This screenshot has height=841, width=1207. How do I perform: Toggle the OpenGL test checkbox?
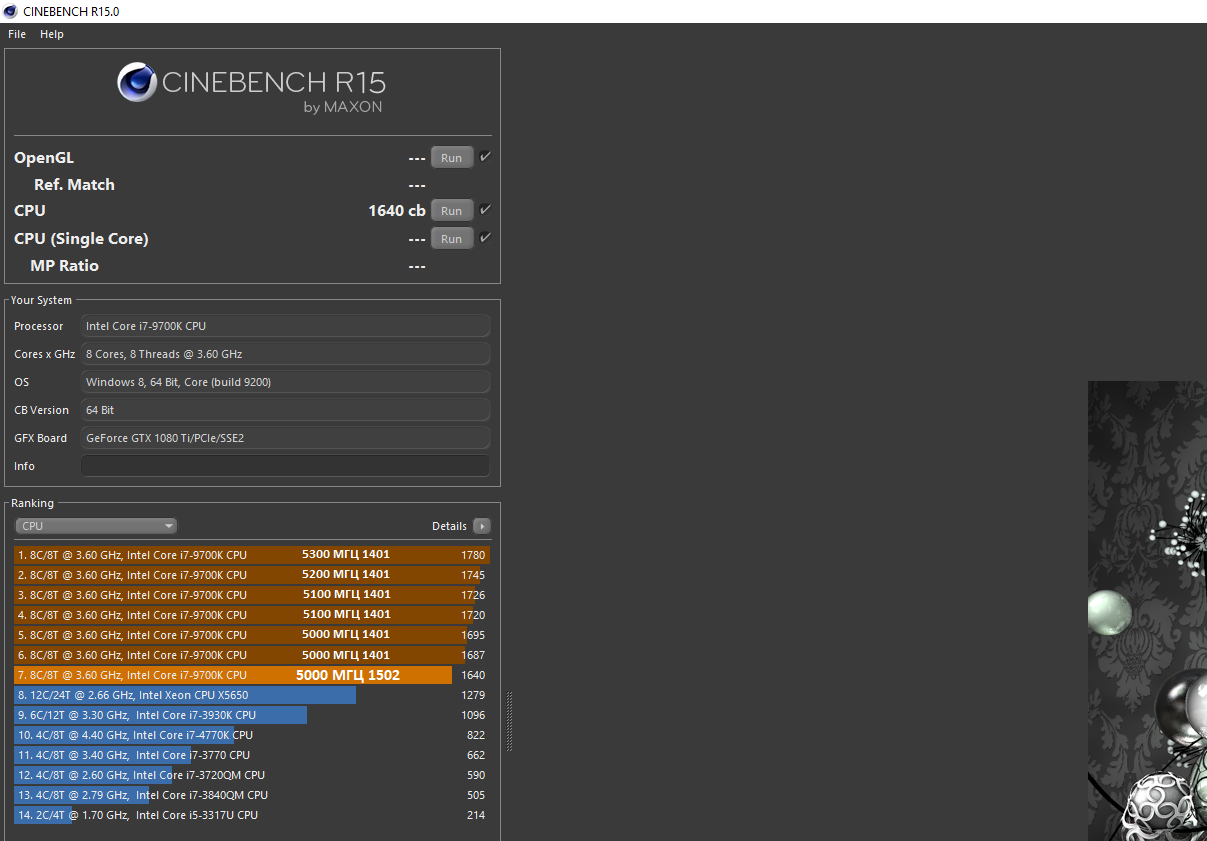pyautogui.click(x=485, y=157)
